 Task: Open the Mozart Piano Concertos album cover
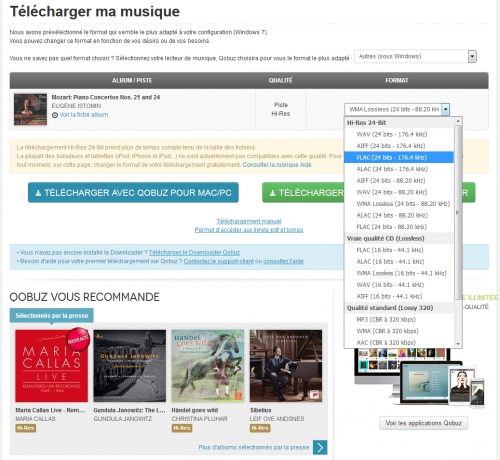pyautogui.click(x=30, y=109)
